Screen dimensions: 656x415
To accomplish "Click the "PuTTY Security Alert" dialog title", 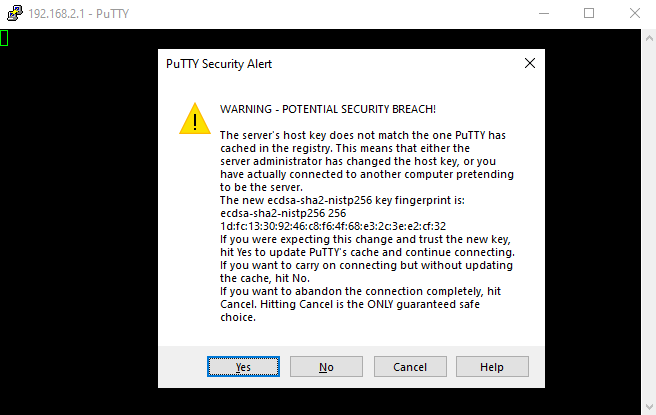I will point(218,64).
